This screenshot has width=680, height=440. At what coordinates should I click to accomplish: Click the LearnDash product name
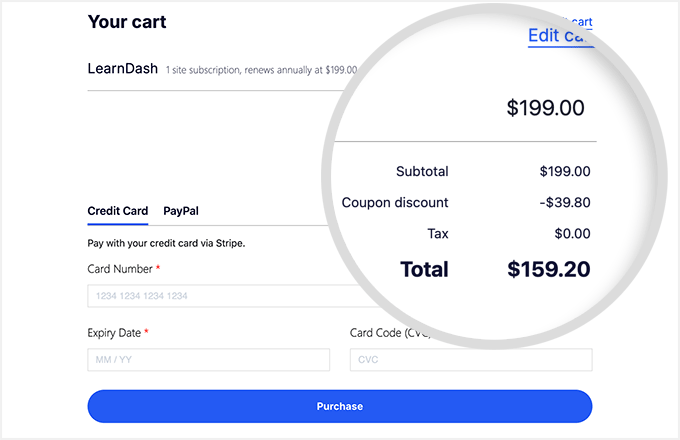click(123, 70)
